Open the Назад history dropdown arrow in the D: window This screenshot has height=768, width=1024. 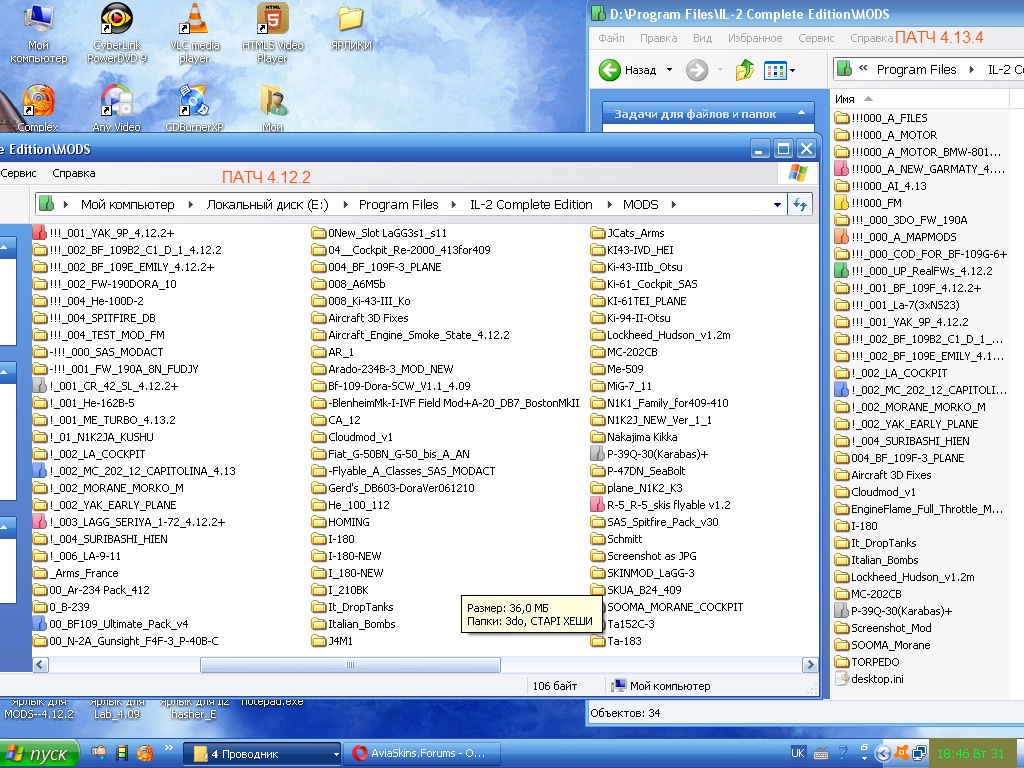coord(669,70)
